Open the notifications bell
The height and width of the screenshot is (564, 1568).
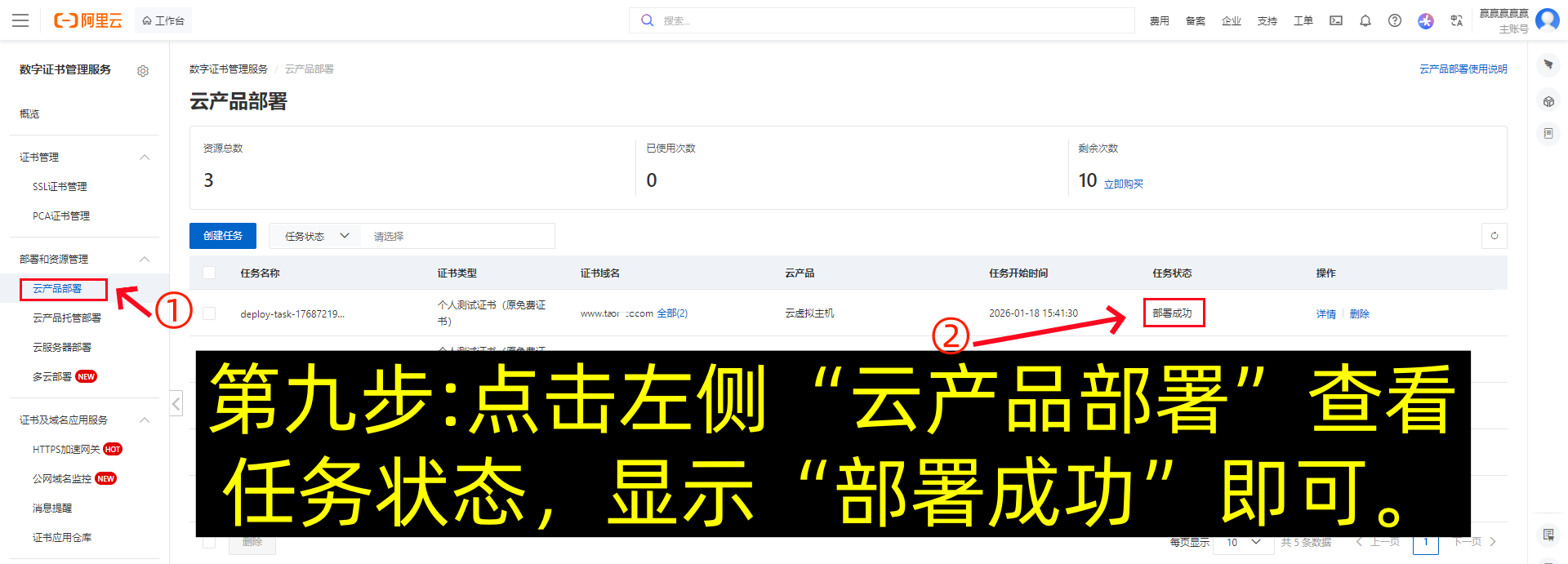pyautogui.click(x=1365, y=20)
